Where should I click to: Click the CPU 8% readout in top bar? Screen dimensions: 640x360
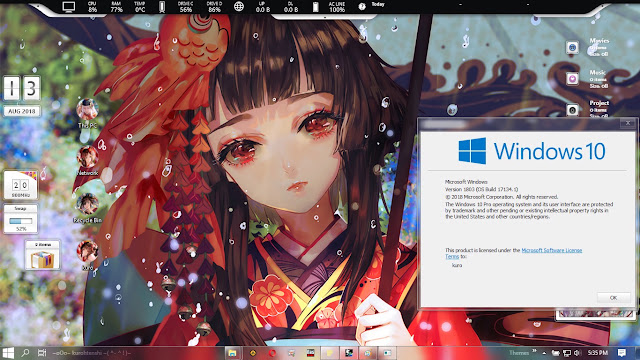92,7
